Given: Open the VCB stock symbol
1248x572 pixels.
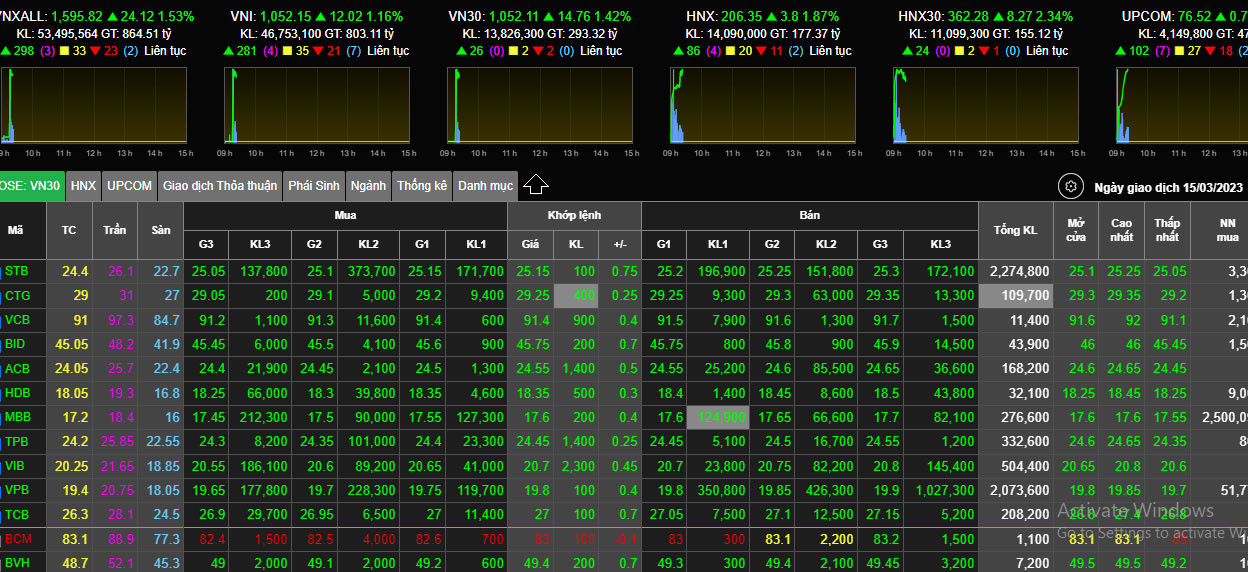Looking at the screenshot, I should pyautogui.click(x=17, y=320).
